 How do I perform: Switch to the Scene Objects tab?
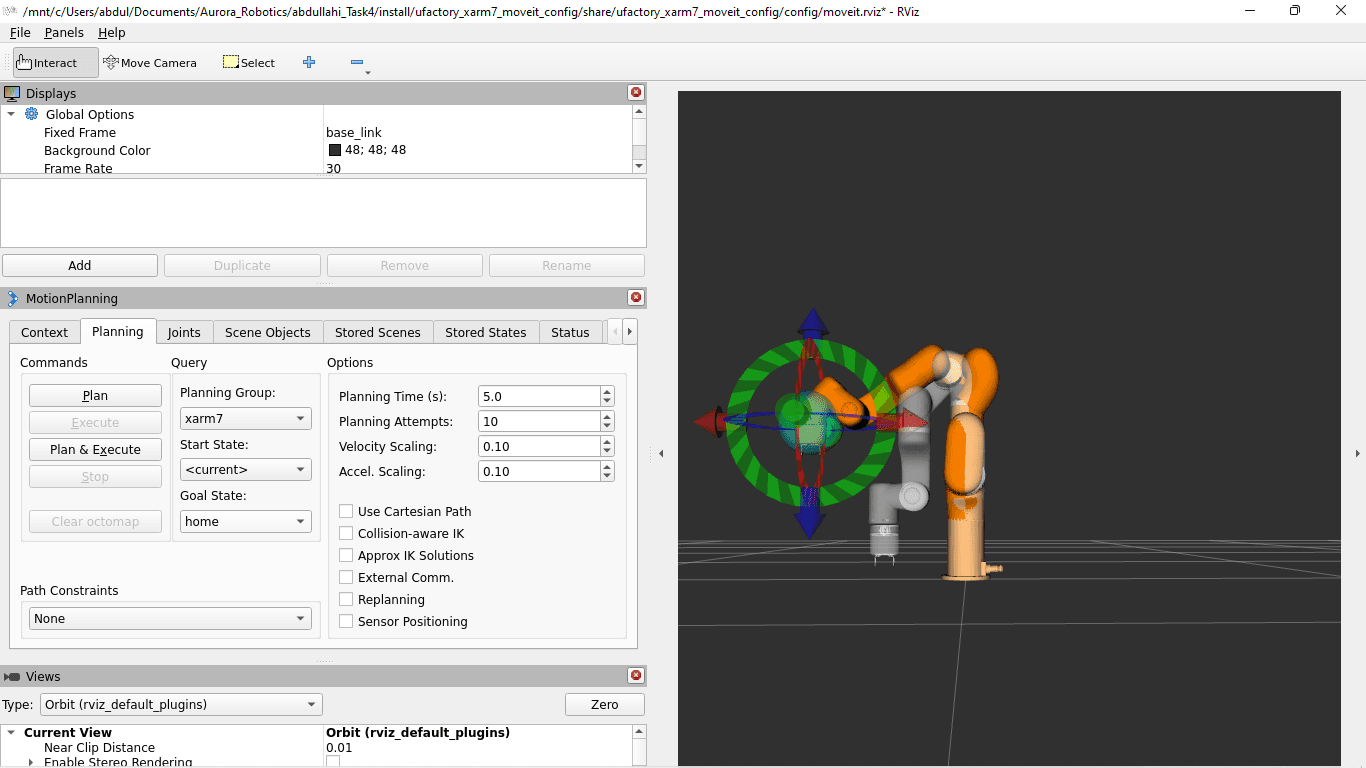click(x=267, y=332)
